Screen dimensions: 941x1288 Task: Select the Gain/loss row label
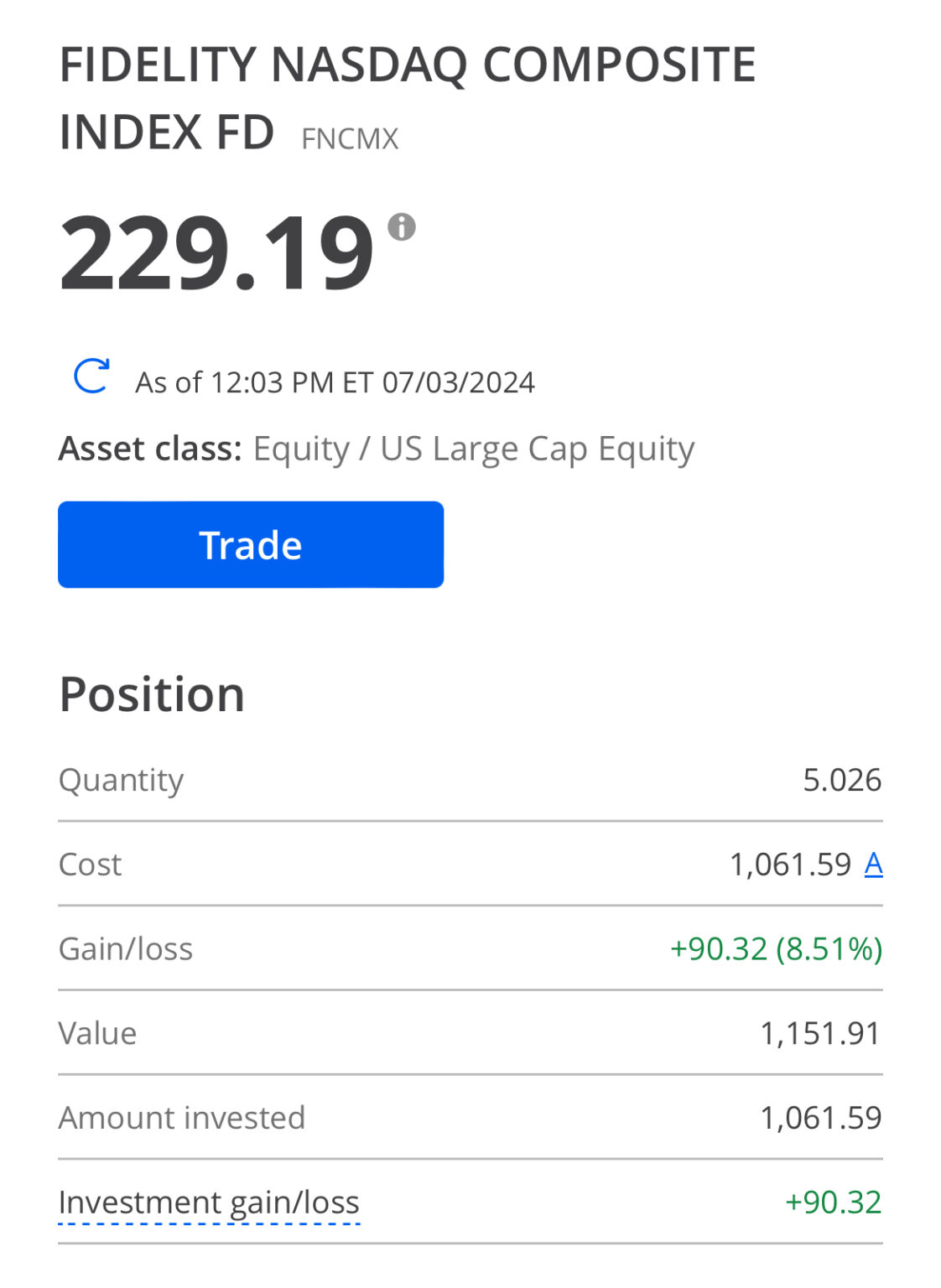(126, 949)
